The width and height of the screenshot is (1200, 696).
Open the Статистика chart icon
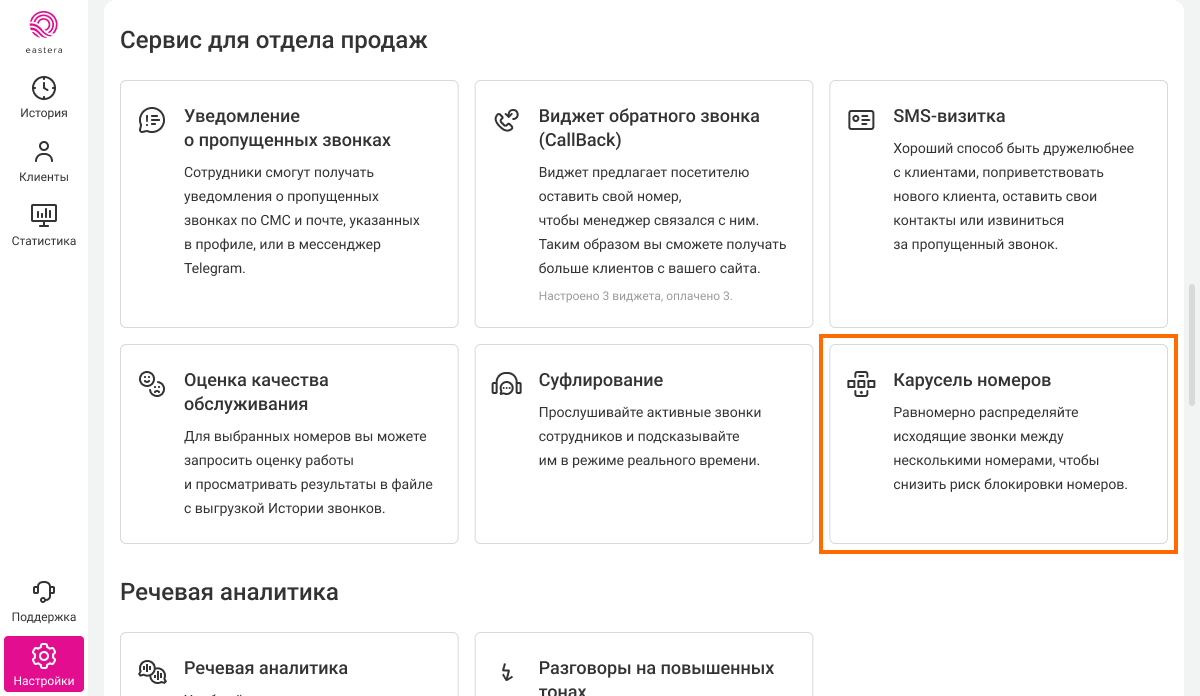pos(44,215)
